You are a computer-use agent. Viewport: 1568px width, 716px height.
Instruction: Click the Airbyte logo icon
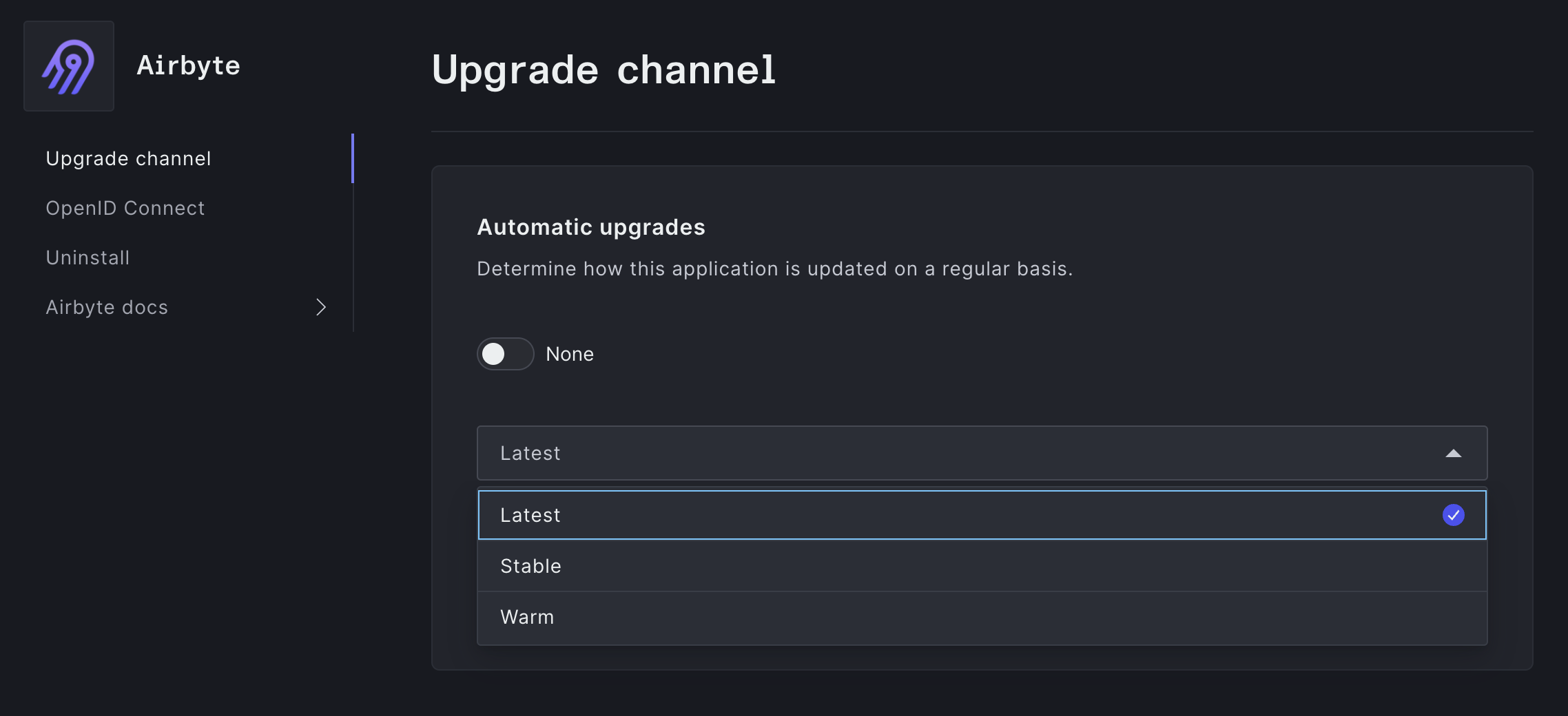point(68,66)
